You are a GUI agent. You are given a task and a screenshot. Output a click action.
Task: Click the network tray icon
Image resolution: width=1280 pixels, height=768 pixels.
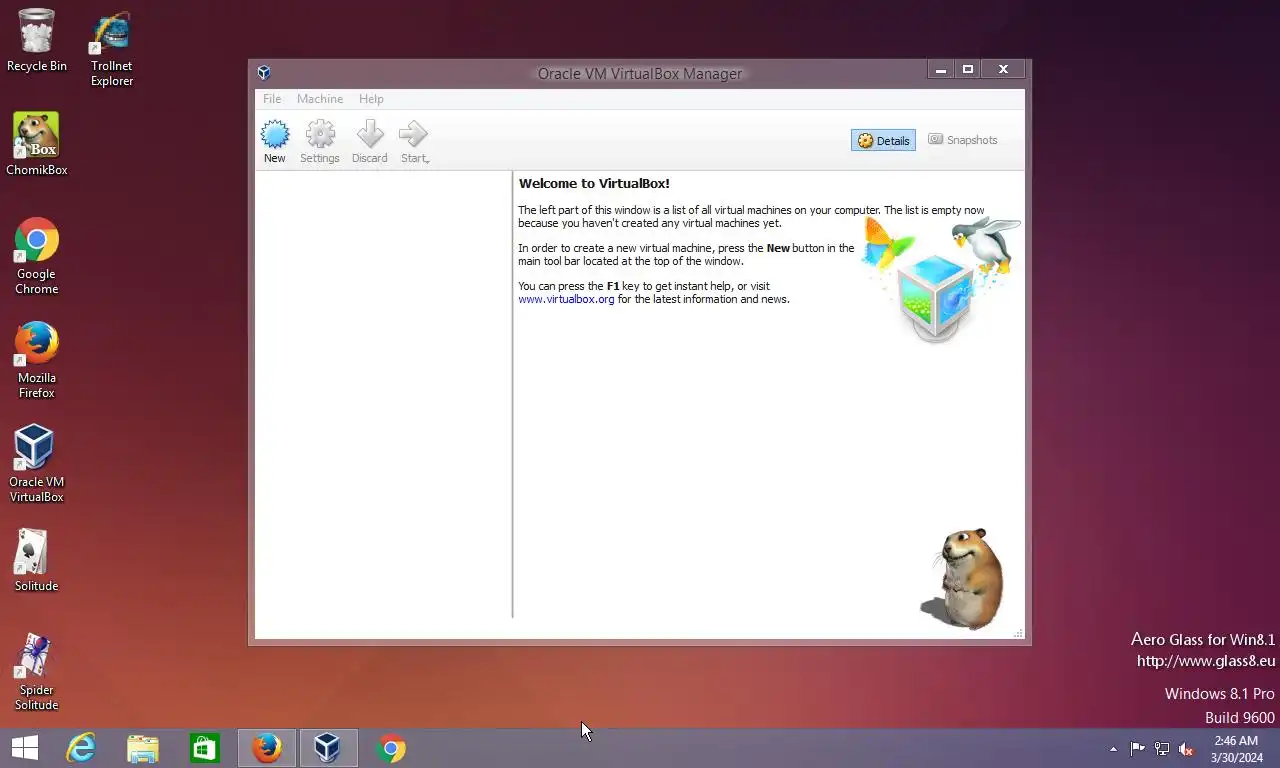pyautogui.click(x=1162, y=749)
